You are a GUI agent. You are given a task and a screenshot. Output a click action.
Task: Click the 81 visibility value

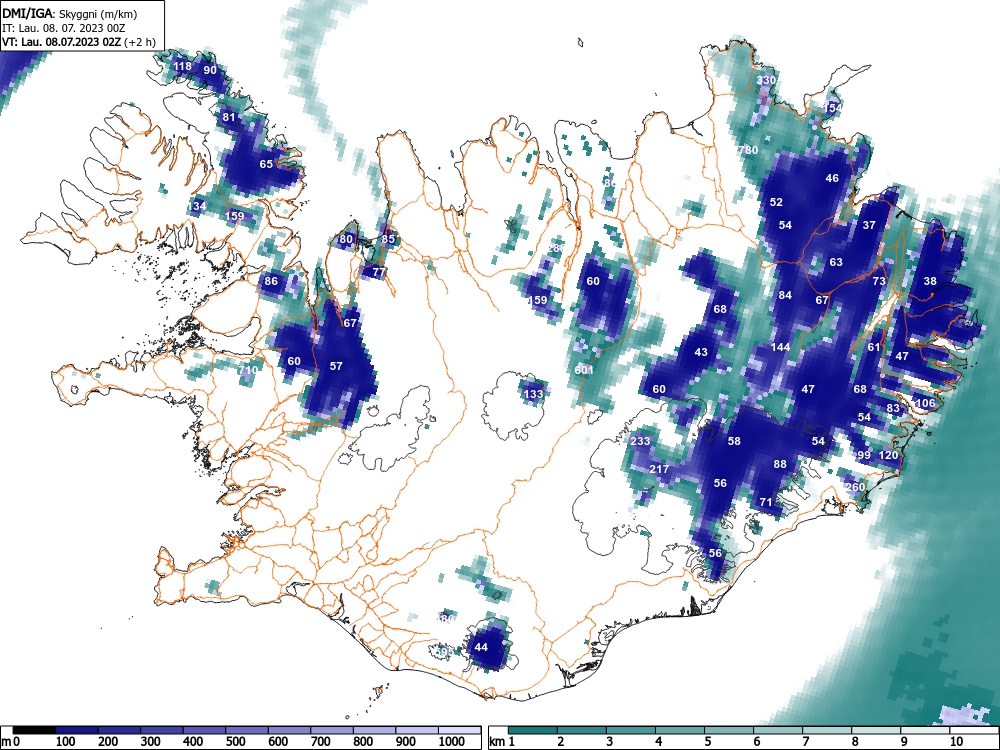pos(229,117)
